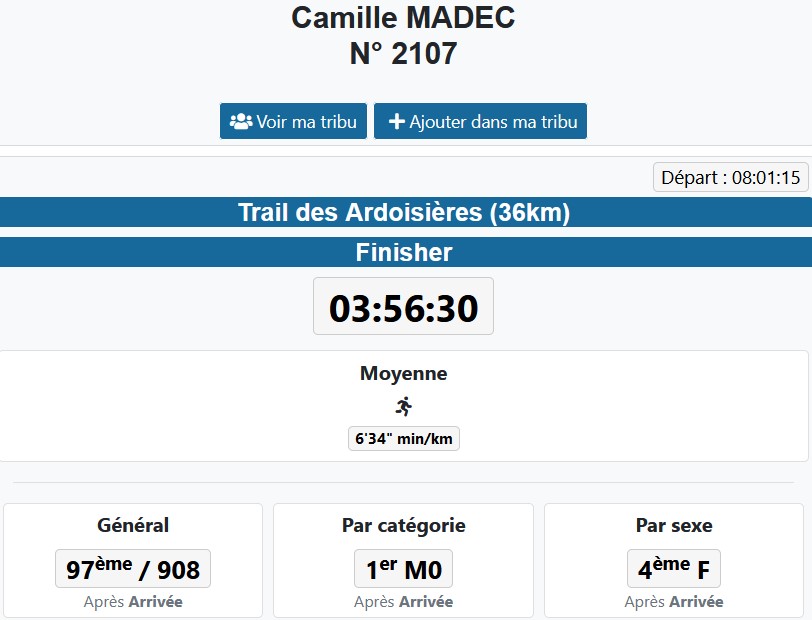Screen dimensions: 812x620
Task: Open the Par sexe ranking card
Action: [674, 525]
